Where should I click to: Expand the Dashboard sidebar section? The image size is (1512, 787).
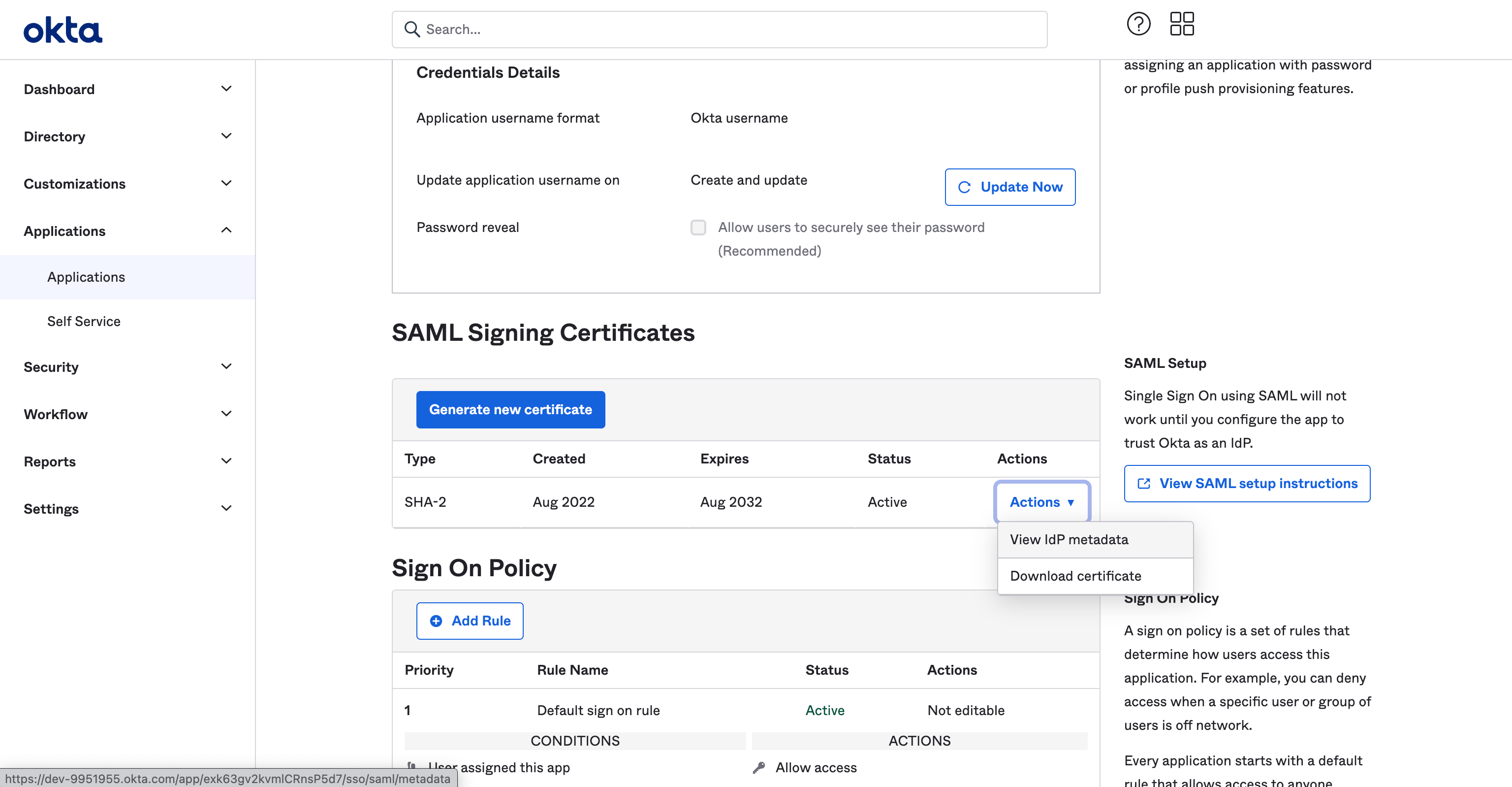point(226,89)
